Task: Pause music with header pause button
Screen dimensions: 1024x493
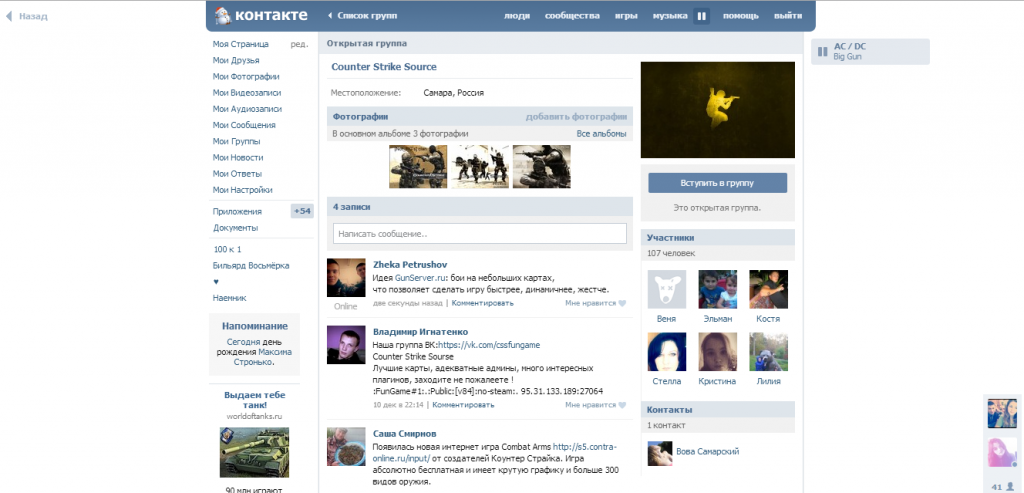Action: pyautogui.click(x=701, y=16)
